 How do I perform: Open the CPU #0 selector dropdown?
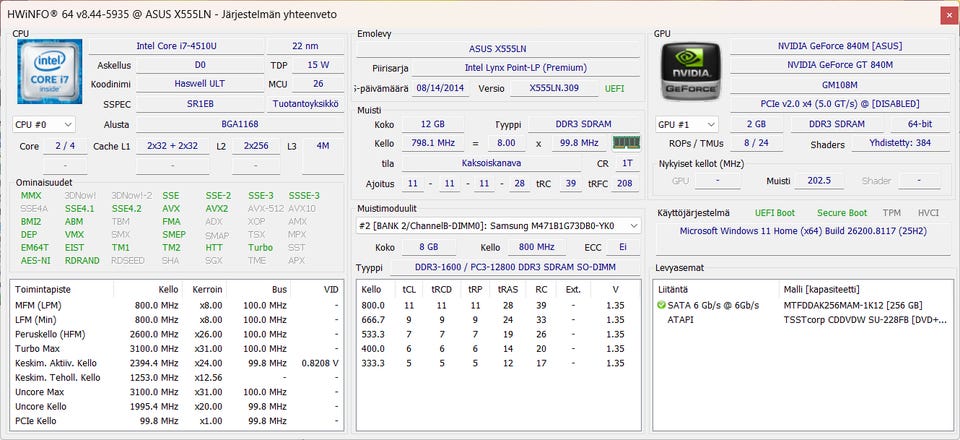click(x=44, y=125)
